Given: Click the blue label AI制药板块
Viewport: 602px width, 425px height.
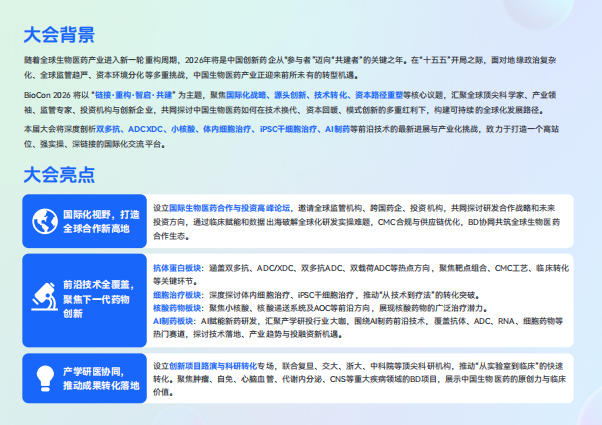Looking at the screenshot, I should click(x=173, y=321).
